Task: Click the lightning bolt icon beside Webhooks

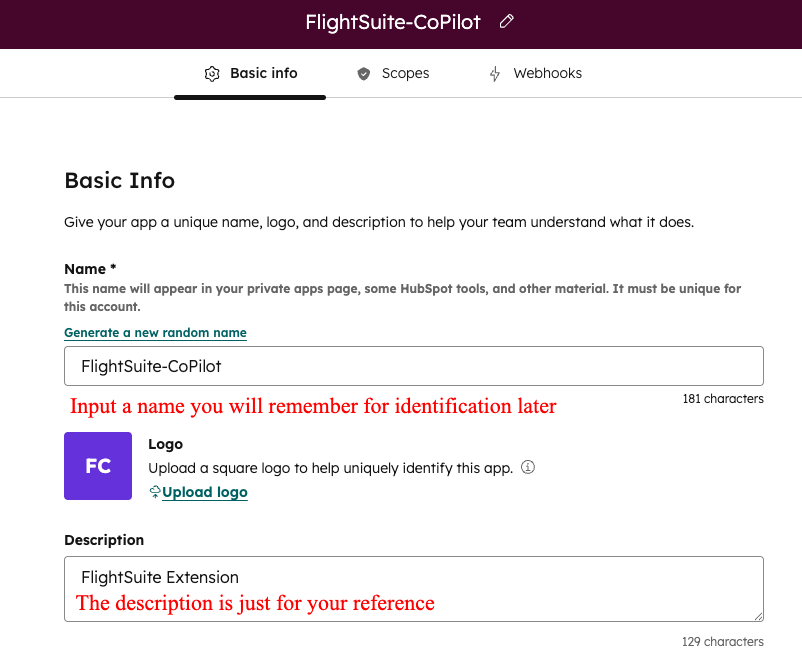Action: [x=493, y=73]
